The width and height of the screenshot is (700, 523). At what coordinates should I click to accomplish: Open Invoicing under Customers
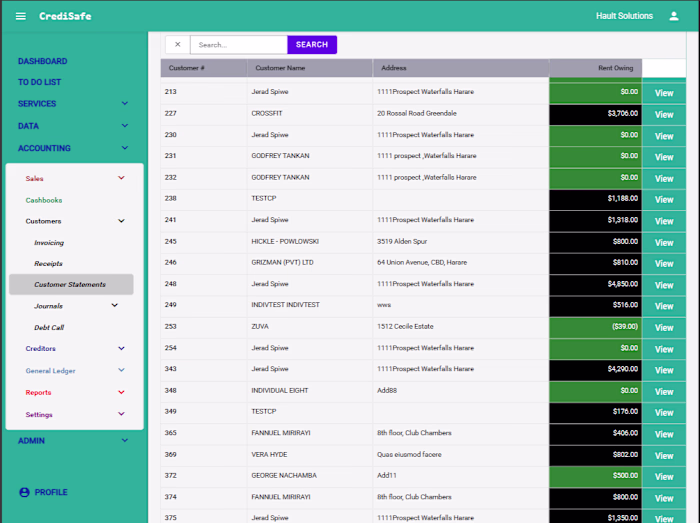click(x=49, y=243)
